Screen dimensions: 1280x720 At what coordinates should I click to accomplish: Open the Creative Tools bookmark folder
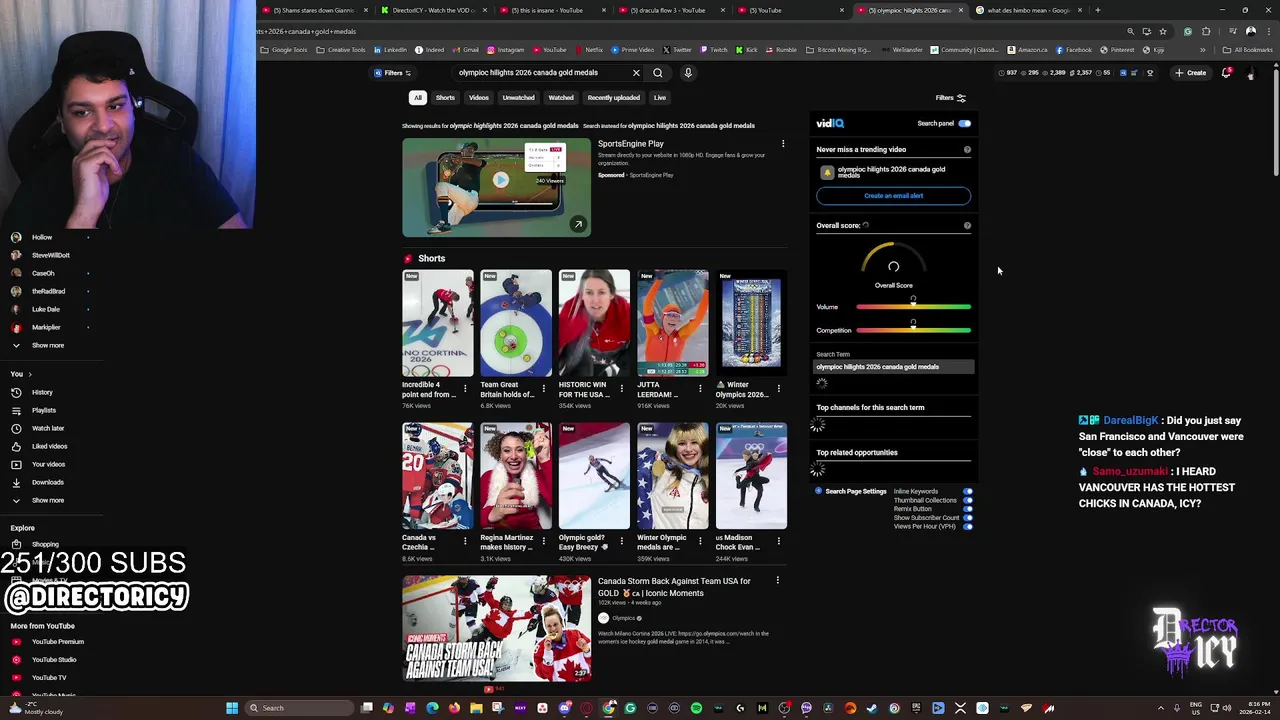pos(342,50)
